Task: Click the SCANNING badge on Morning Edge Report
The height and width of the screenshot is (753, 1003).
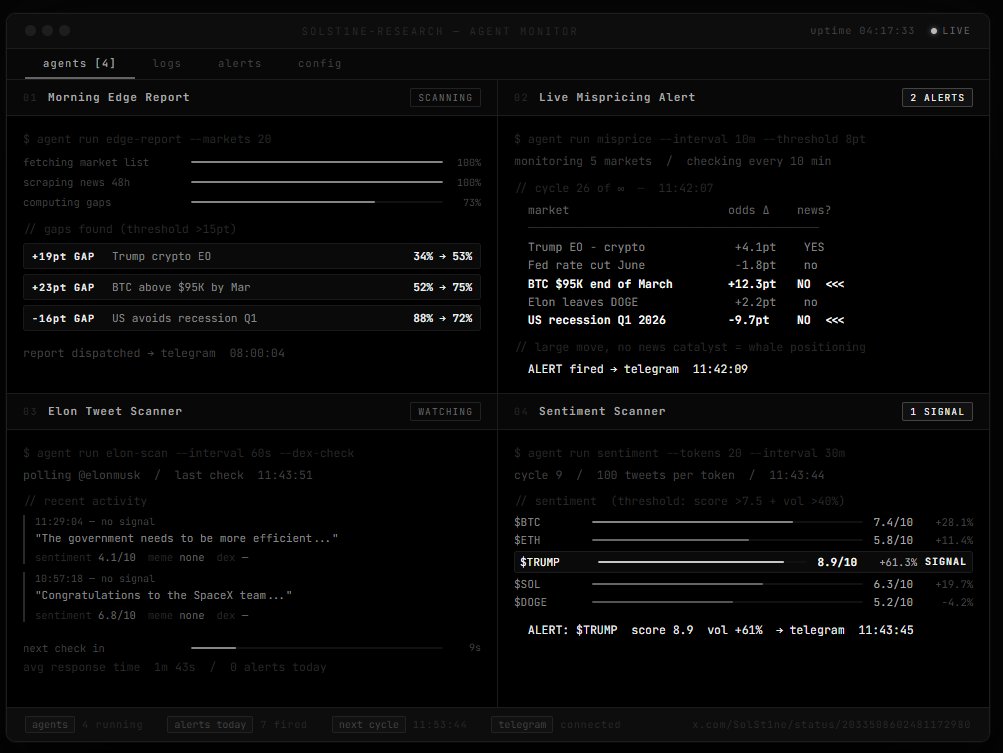Action: tap(445, 97)
